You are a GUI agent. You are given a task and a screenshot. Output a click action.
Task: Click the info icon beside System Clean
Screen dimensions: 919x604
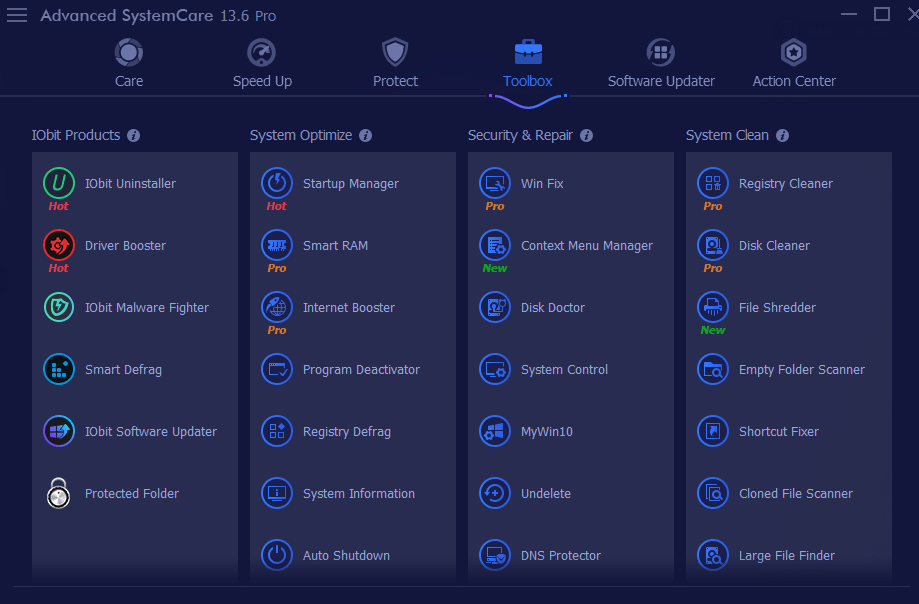pos(781,135)
